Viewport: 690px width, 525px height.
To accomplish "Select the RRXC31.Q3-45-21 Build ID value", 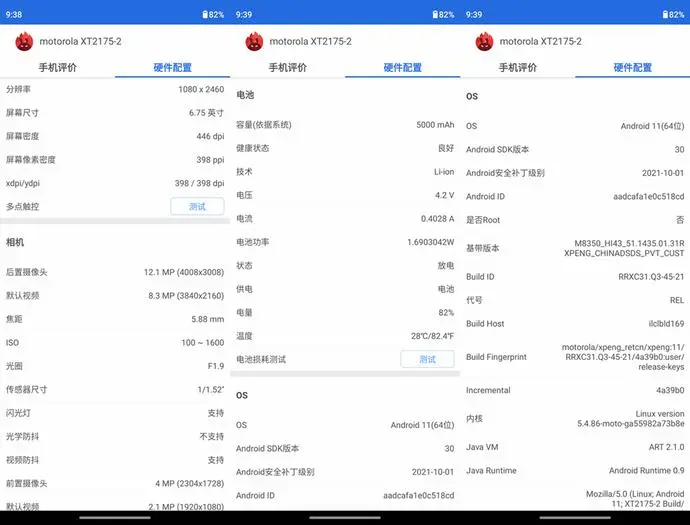I will [x=651, y=276].
